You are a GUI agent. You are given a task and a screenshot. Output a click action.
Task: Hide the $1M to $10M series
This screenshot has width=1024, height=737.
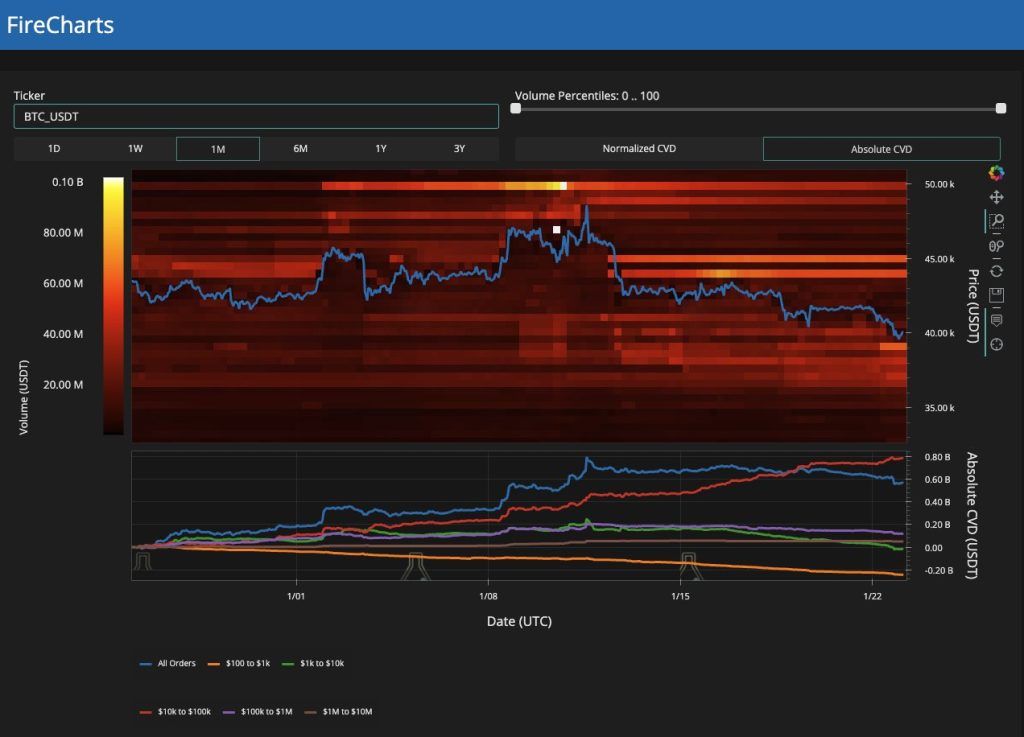click(x=347, y=711)
